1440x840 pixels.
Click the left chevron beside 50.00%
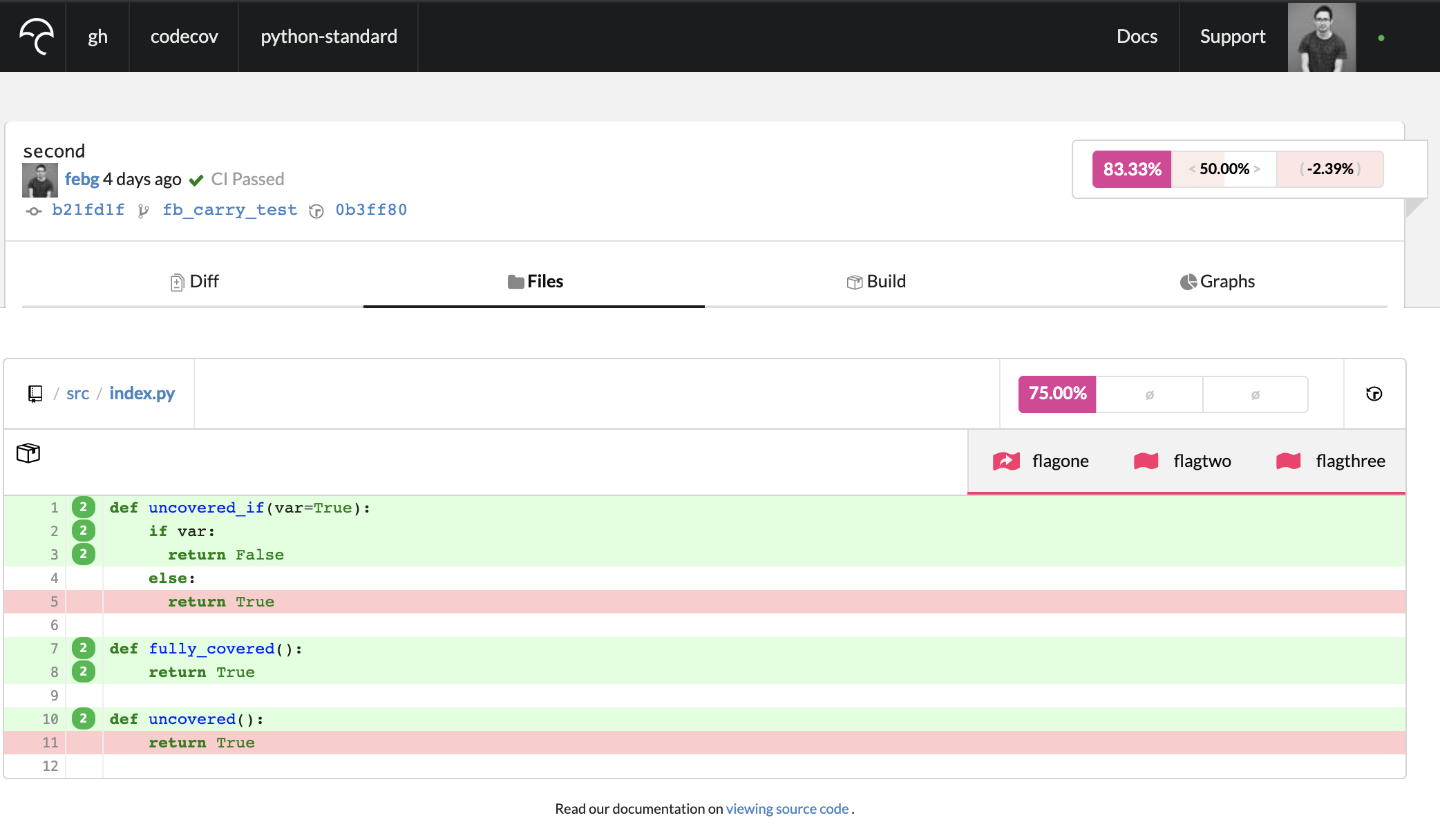point(1193,169)
